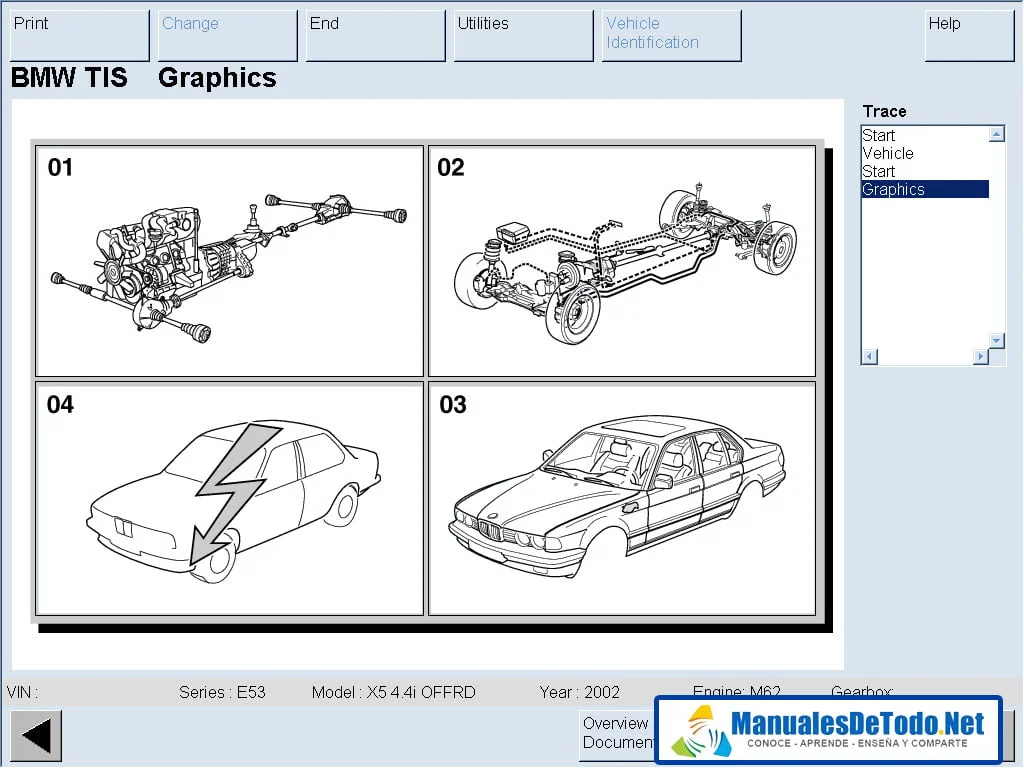The image size is (1024, 768).
Task: Click the Print button
Action: pyautogui.click(x=80, y=35)
